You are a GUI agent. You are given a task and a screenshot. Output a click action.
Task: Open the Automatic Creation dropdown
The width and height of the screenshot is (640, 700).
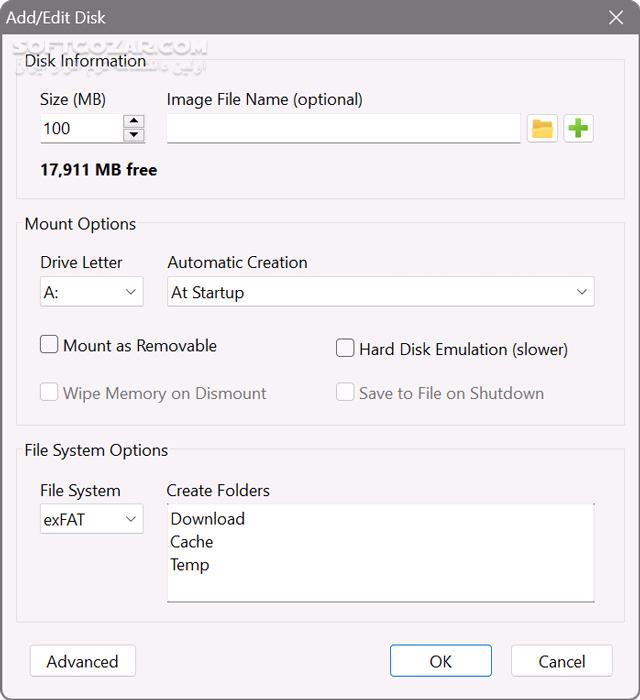pos(380,292)
